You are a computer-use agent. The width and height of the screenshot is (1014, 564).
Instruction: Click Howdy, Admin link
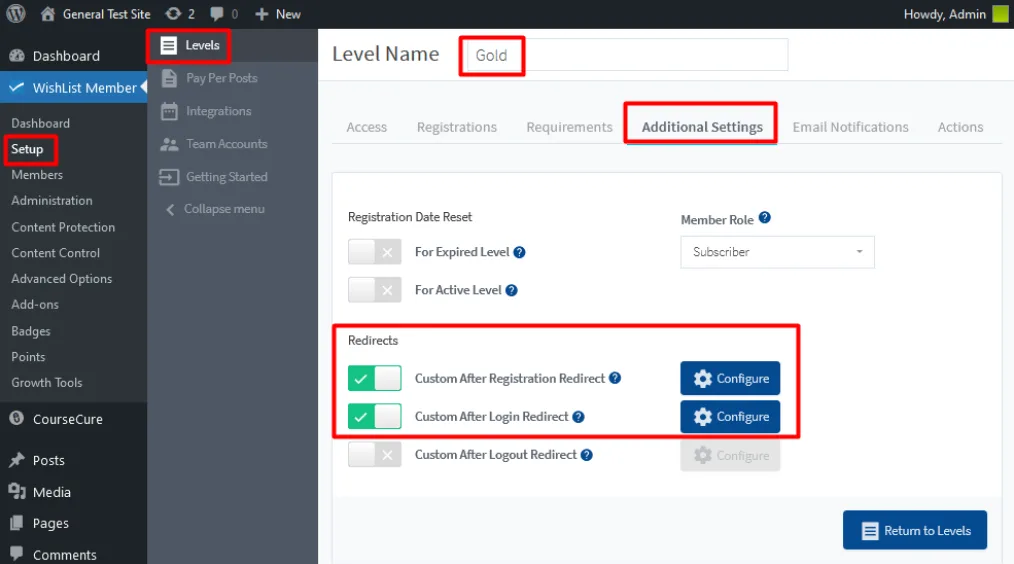pyautogui.click(x=945, y=14)
